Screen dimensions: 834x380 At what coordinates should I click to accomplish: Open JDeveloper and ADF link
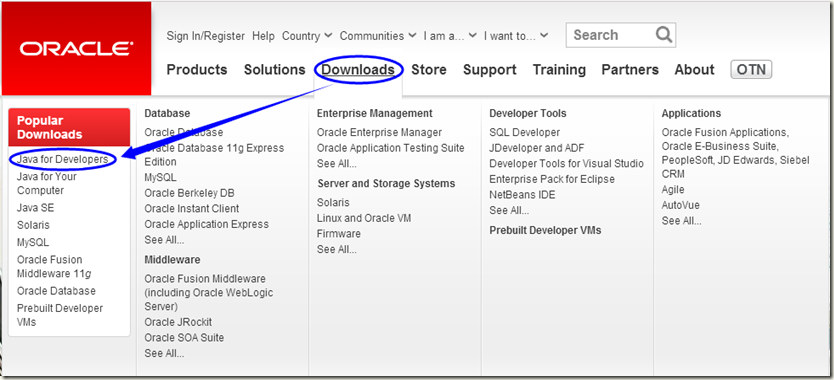pos(536,147)
